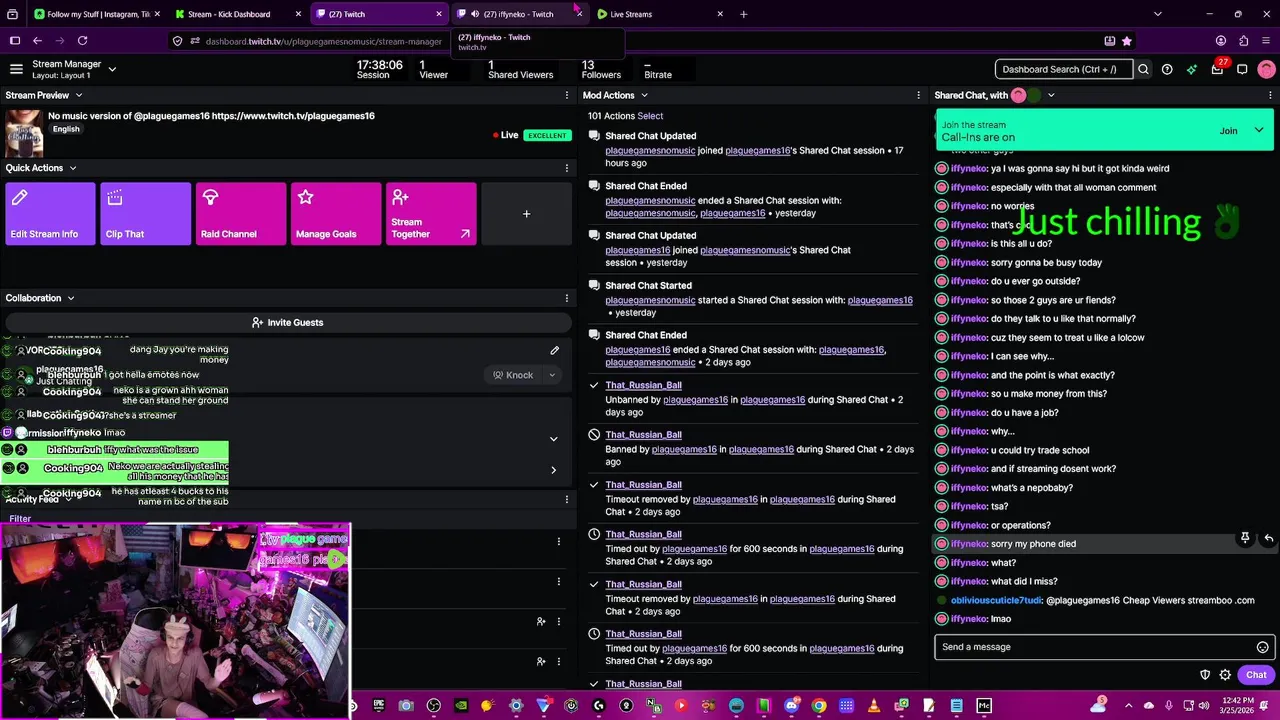Screen dimensions: 1280x720
Task: Click the Clip That quick action
Action: click(x=145, y=213)
